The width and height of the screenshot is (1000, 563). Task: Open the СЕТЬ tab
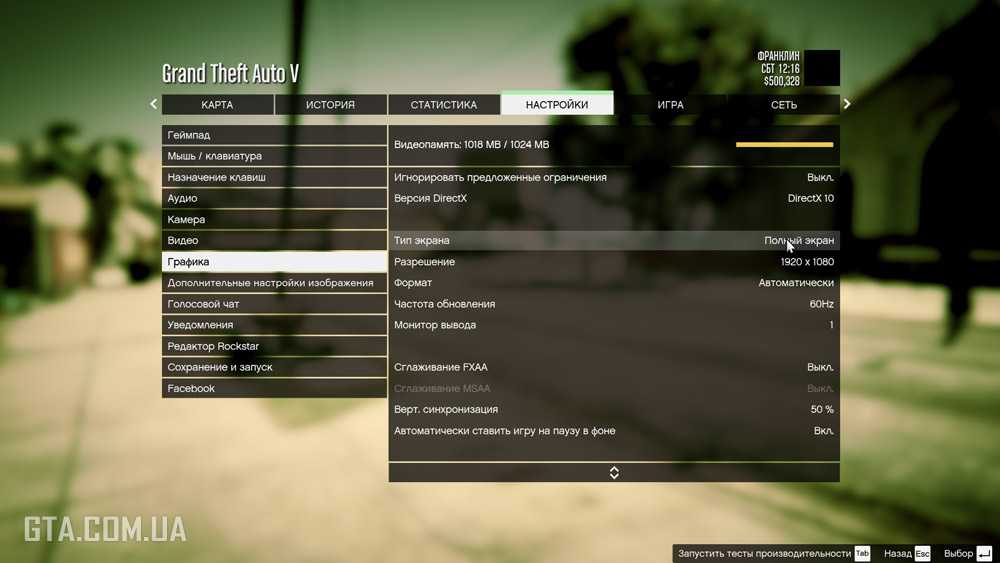pyautogui.click(x=784, y=105)
